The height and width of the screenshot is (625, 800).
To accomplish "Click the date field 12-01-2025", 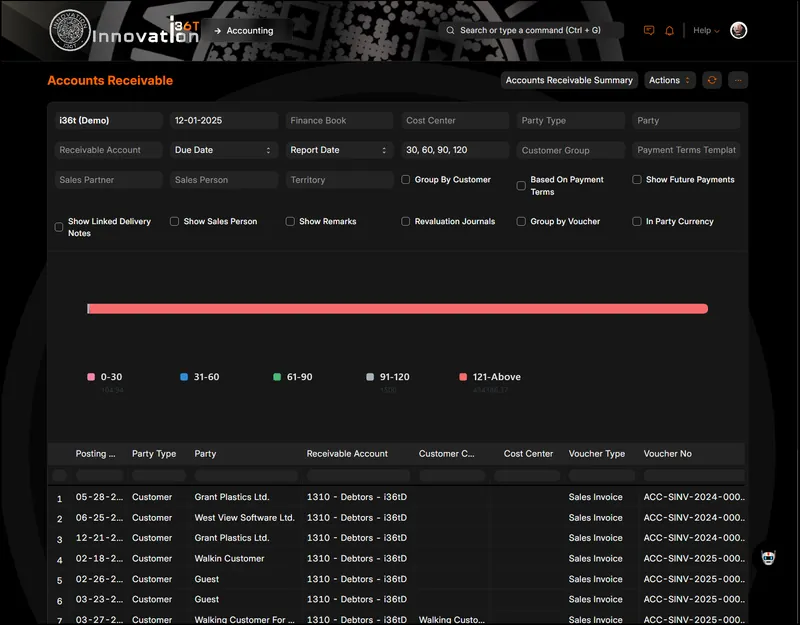I will 224,120.
